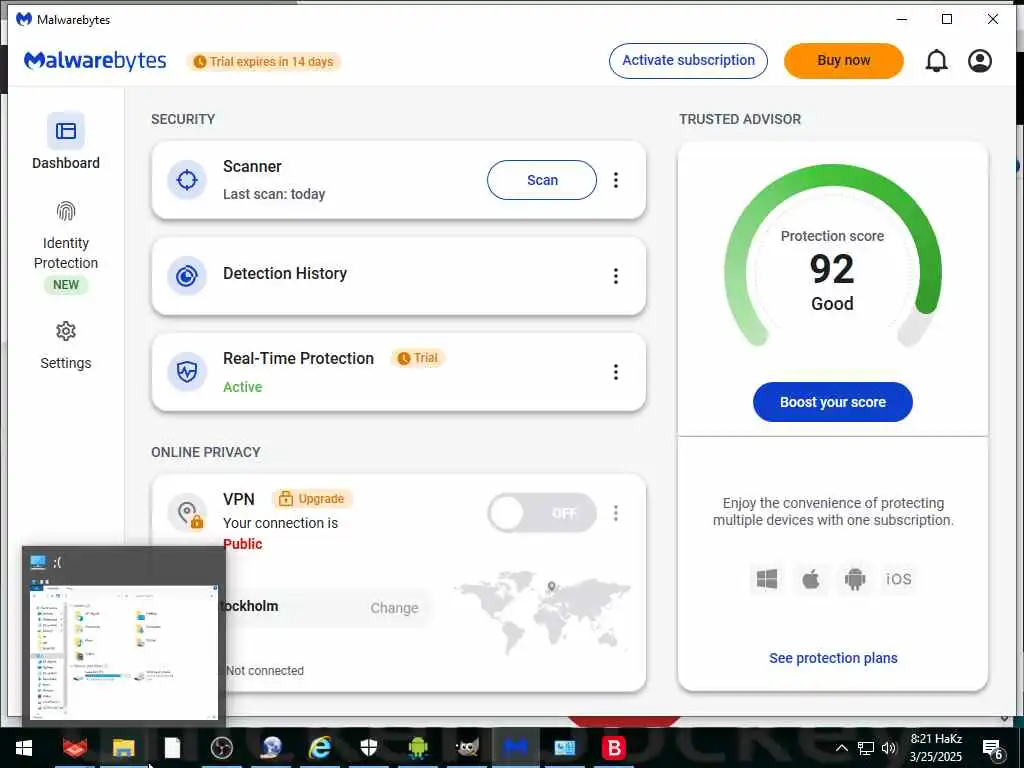Open the Dashboard sidebar icon
This screenshot has width=1024, height=768.
coord(66,131)
